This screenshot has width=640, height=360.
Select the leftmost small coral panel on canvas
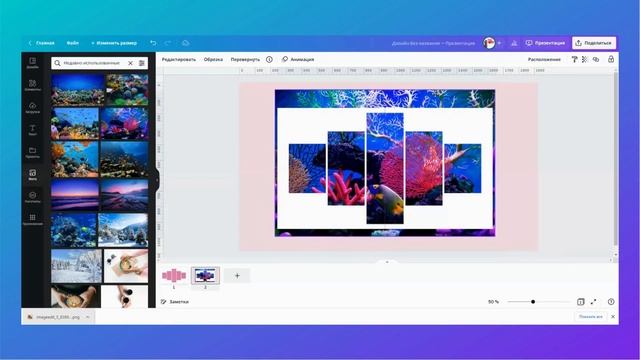[307, 168]
